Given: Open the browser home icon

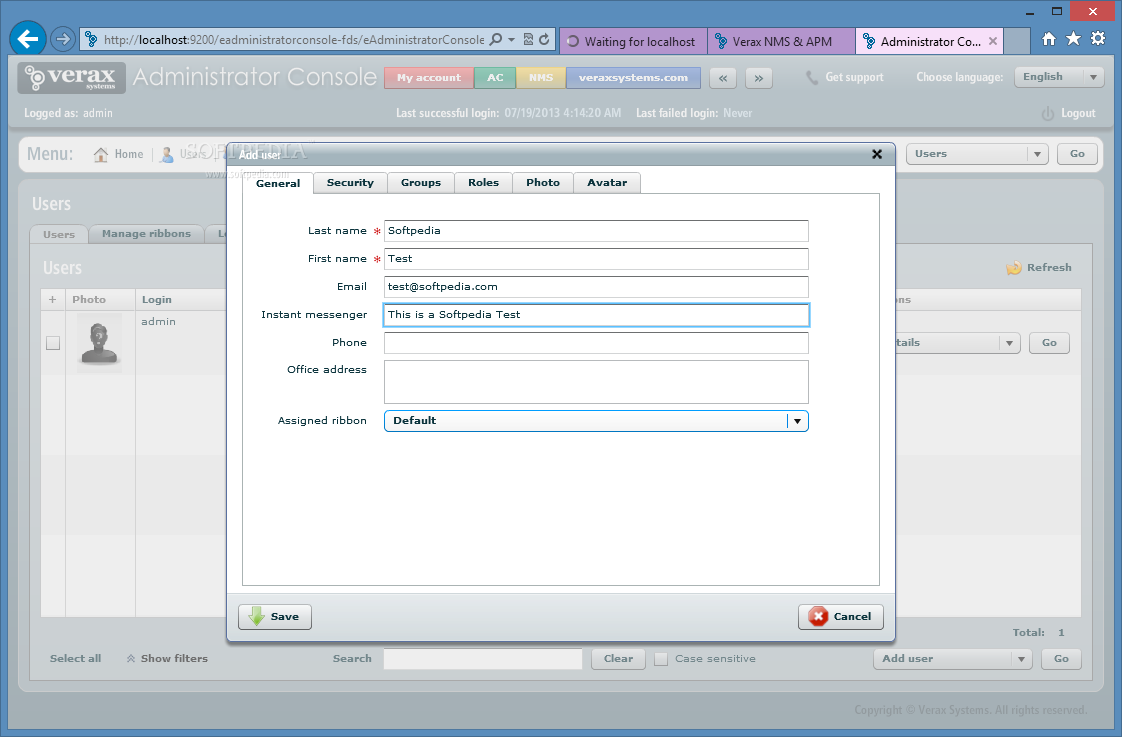Looking at the screenshot, I should (x=1049, y=39).
